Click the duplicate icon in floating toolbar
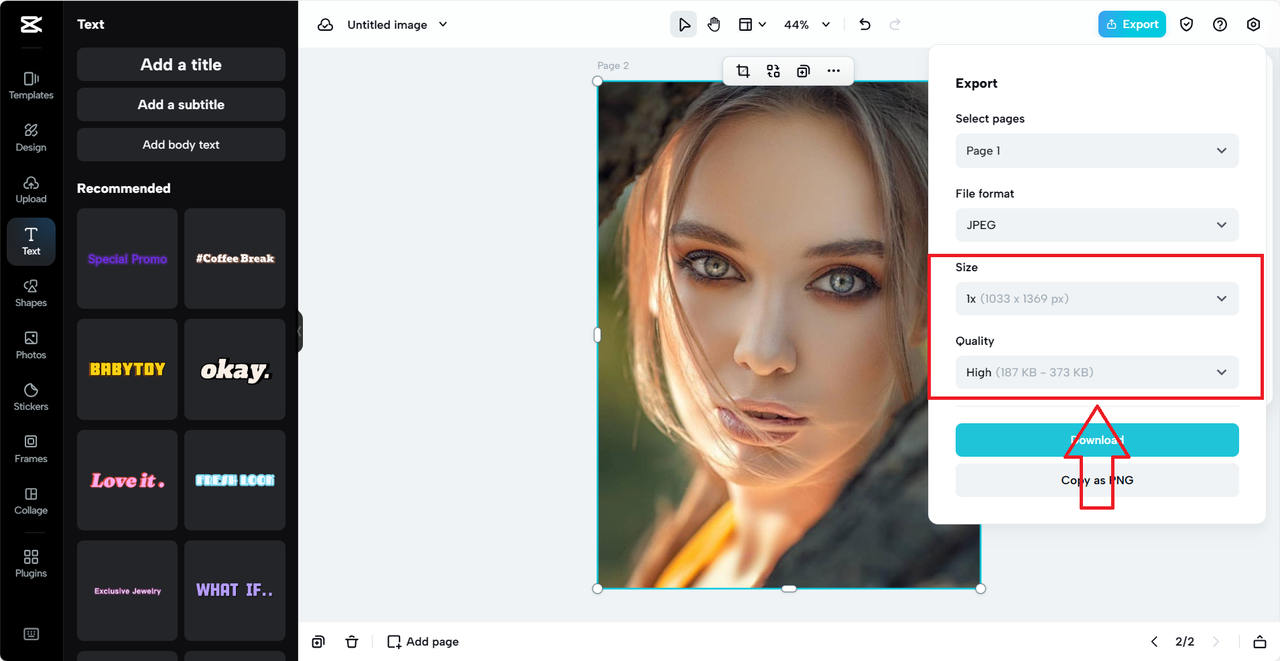The image size is (1280, 661). click(803, 71)
